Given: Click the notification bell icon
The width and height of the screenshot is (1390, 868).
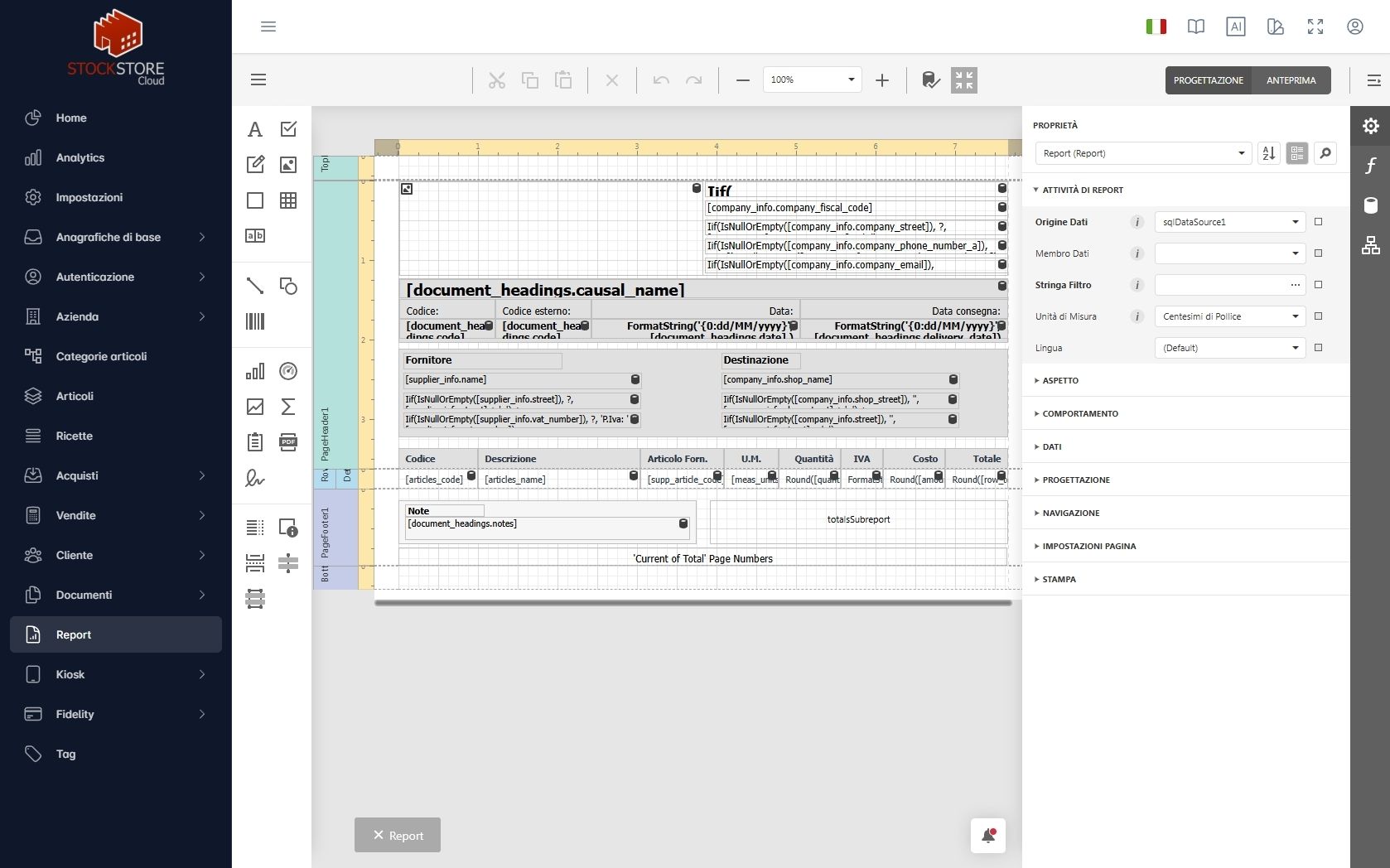Looking at the screenshot, I should 988,836.
